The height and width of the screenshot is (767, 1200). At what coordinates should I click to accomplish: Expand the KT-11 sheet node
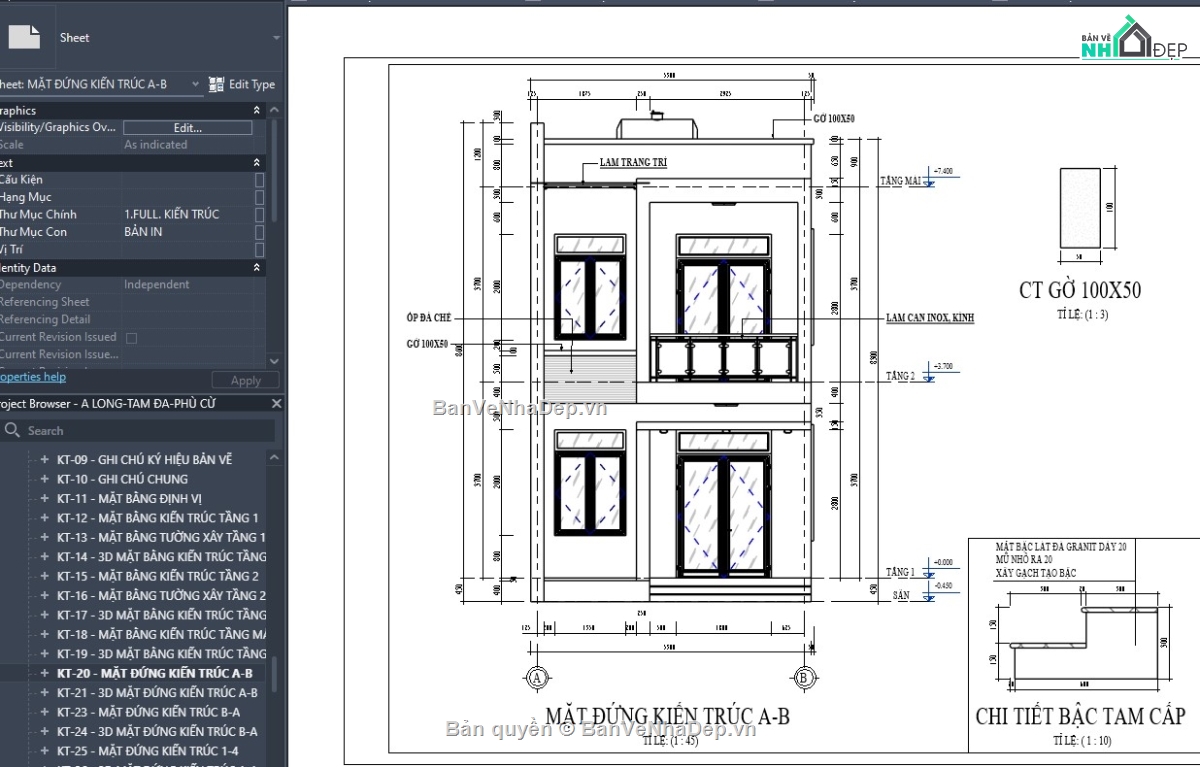tap(44, 498)
